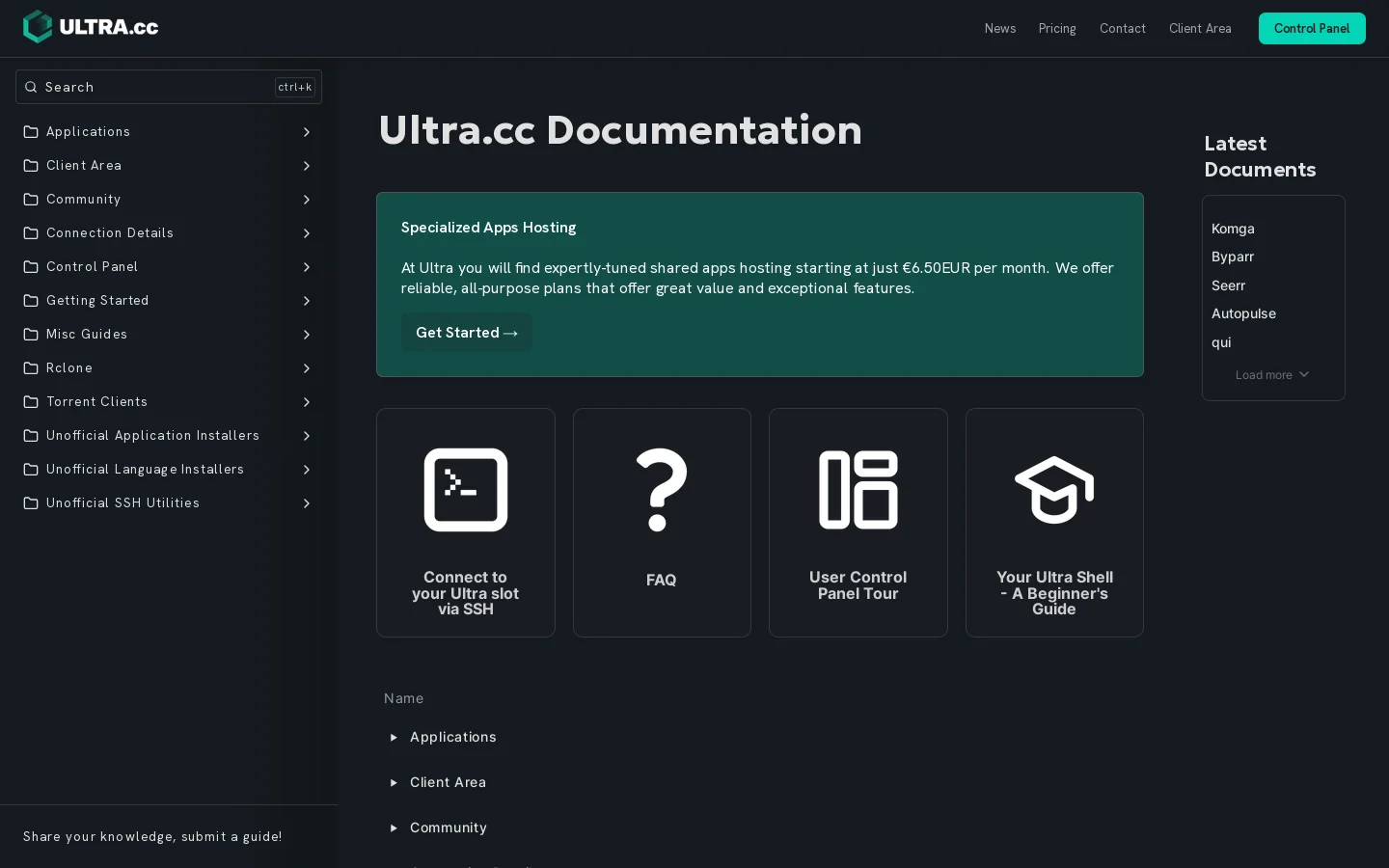Expand Client Area chevron in sidebar

pyautogui.click(x=307, y=166)
